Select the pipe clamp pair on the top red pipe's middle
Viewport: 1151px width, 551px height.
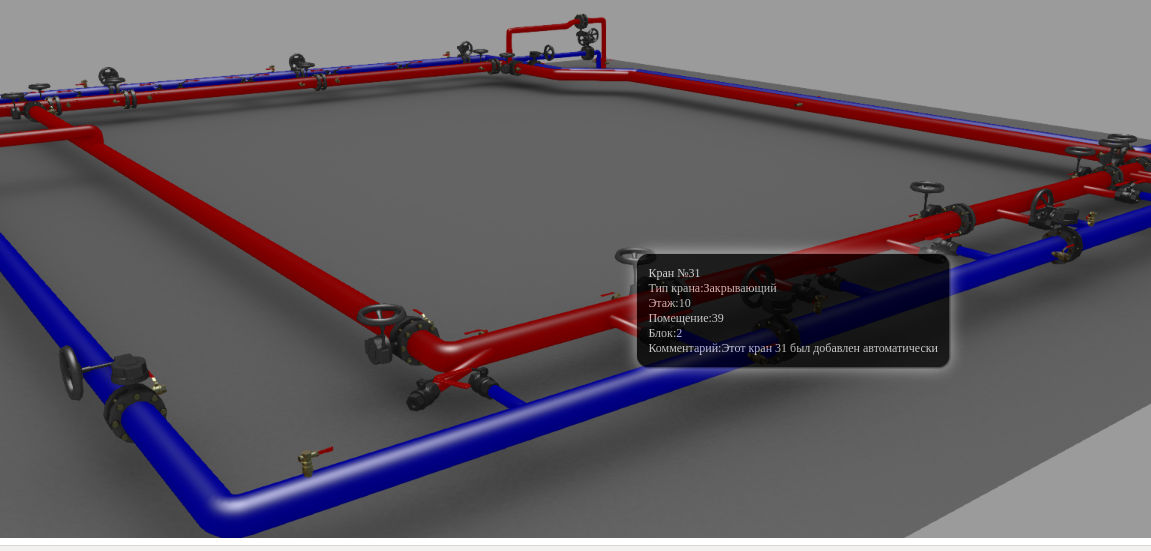(x=320, y=81)
